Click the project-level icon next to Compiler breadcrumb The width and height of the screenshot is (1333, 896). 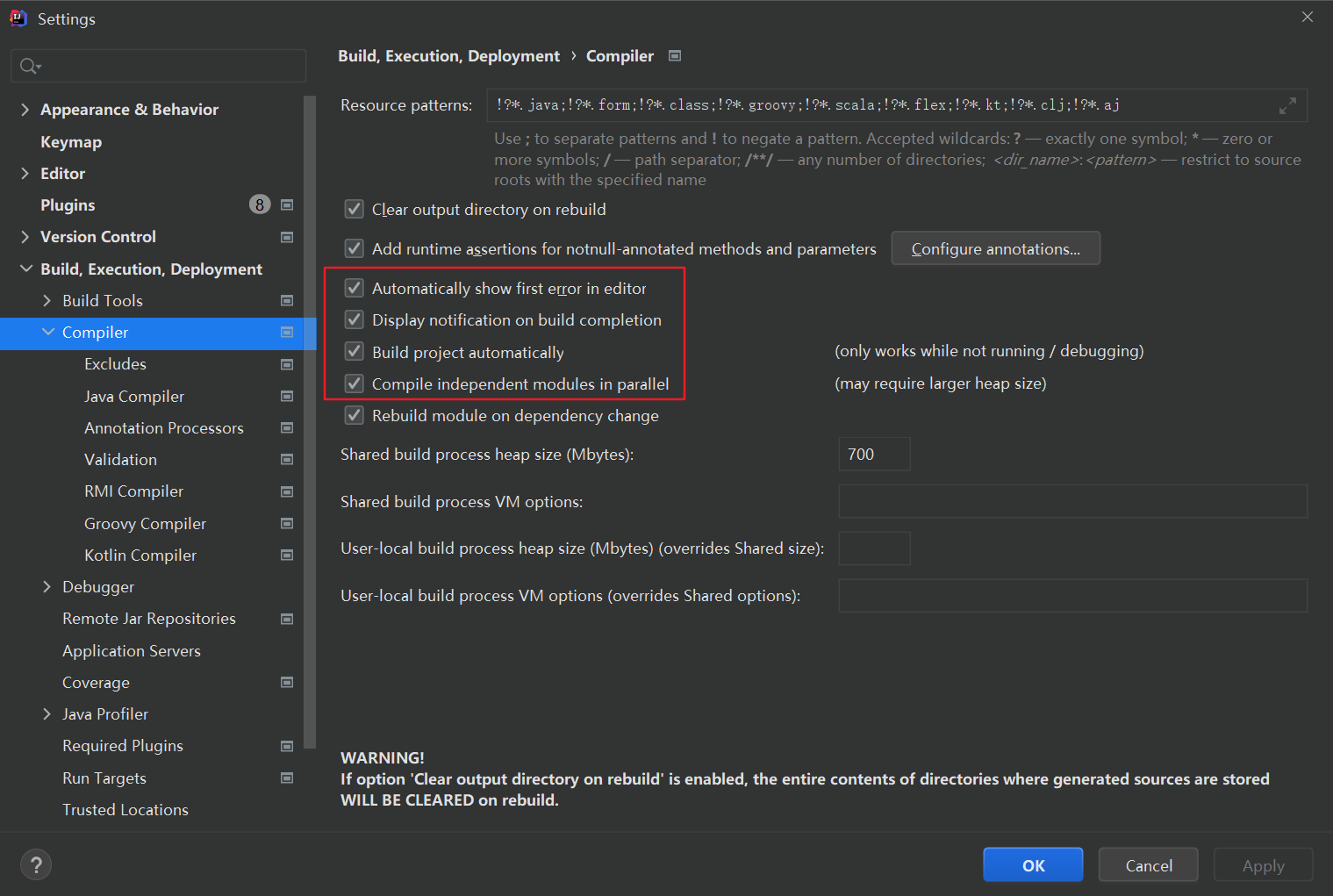pyautogui.click(x=675, y=55)
